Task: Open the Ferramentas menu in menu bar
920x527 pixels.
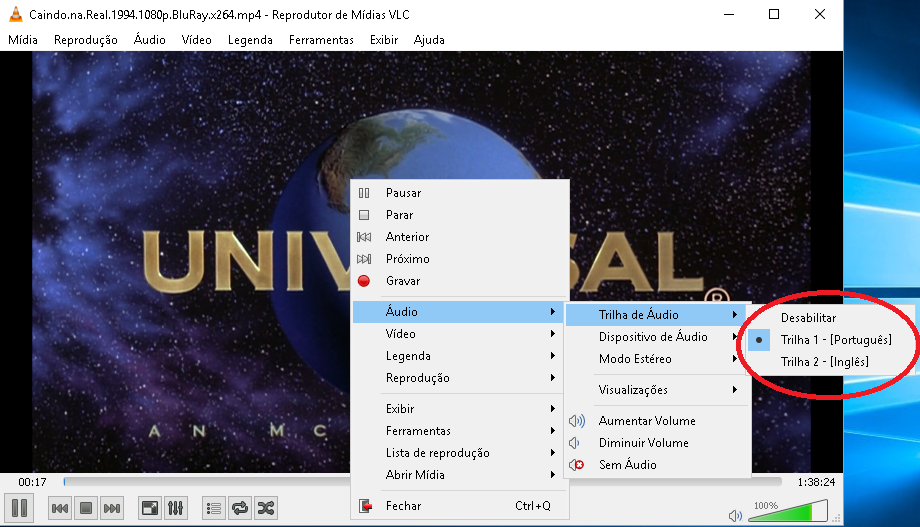Action: click(x=321, y=40)
